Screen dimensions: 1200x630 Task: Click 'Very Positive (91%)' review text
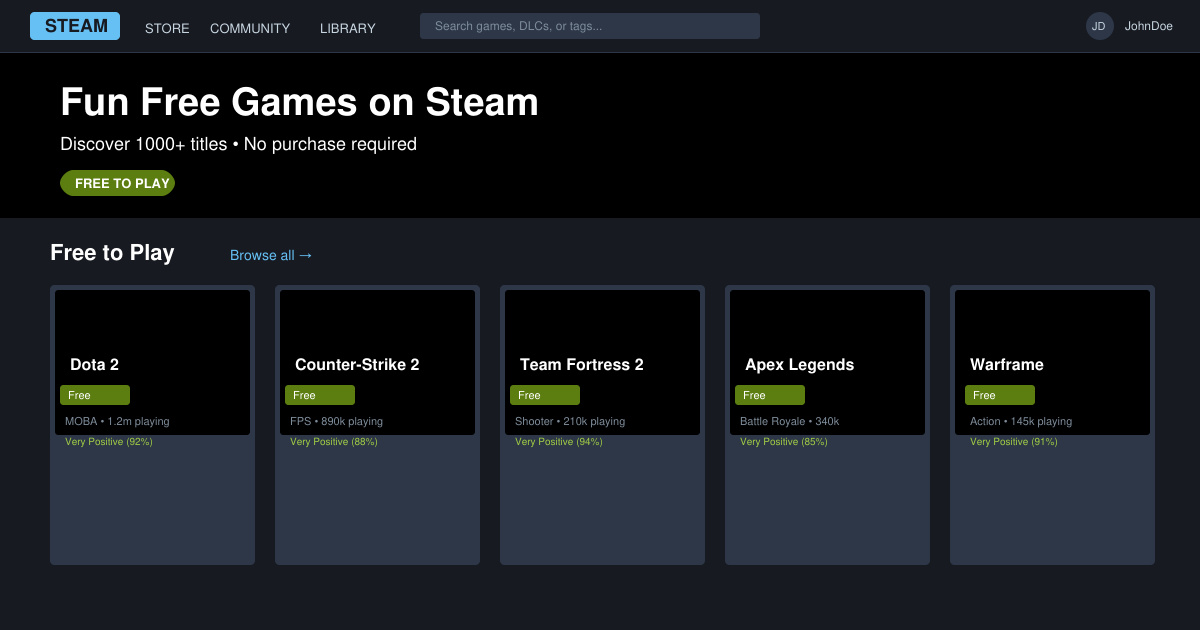[1014, 441]
